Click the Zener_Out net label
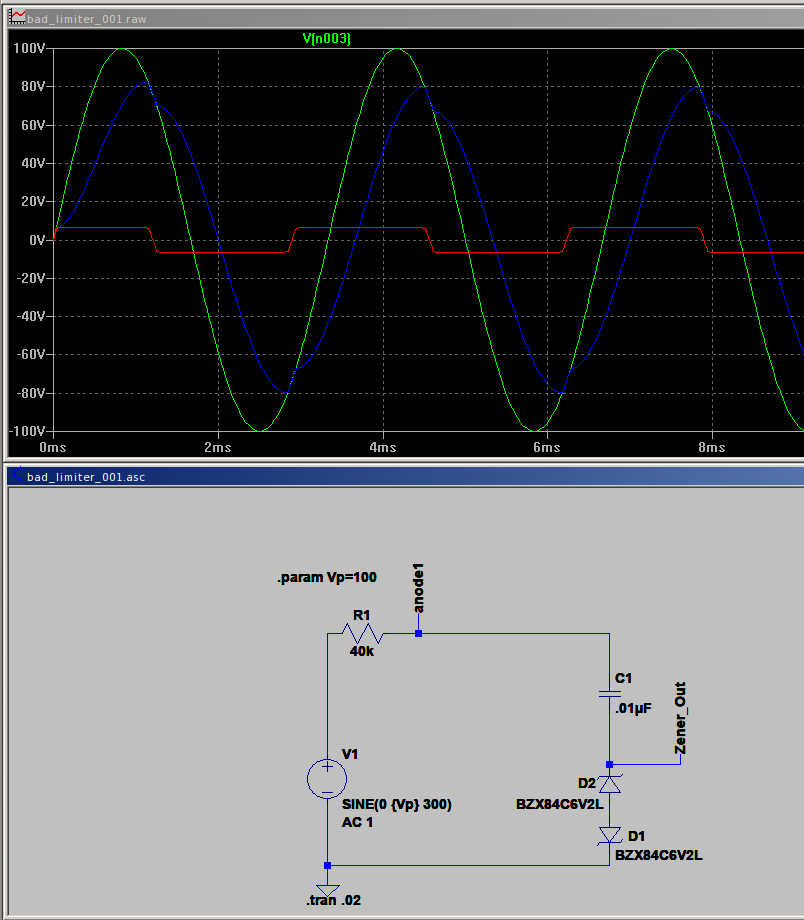This screenshot has height=920, width=804. [680, 718]
